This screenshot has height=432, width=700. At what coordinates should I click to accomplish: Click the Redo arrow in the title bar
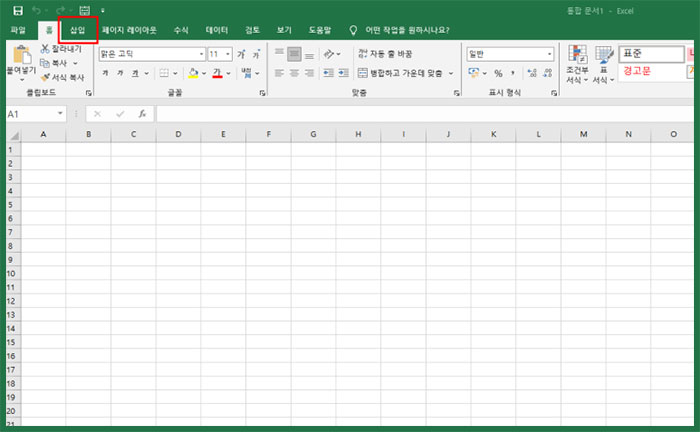61,10
